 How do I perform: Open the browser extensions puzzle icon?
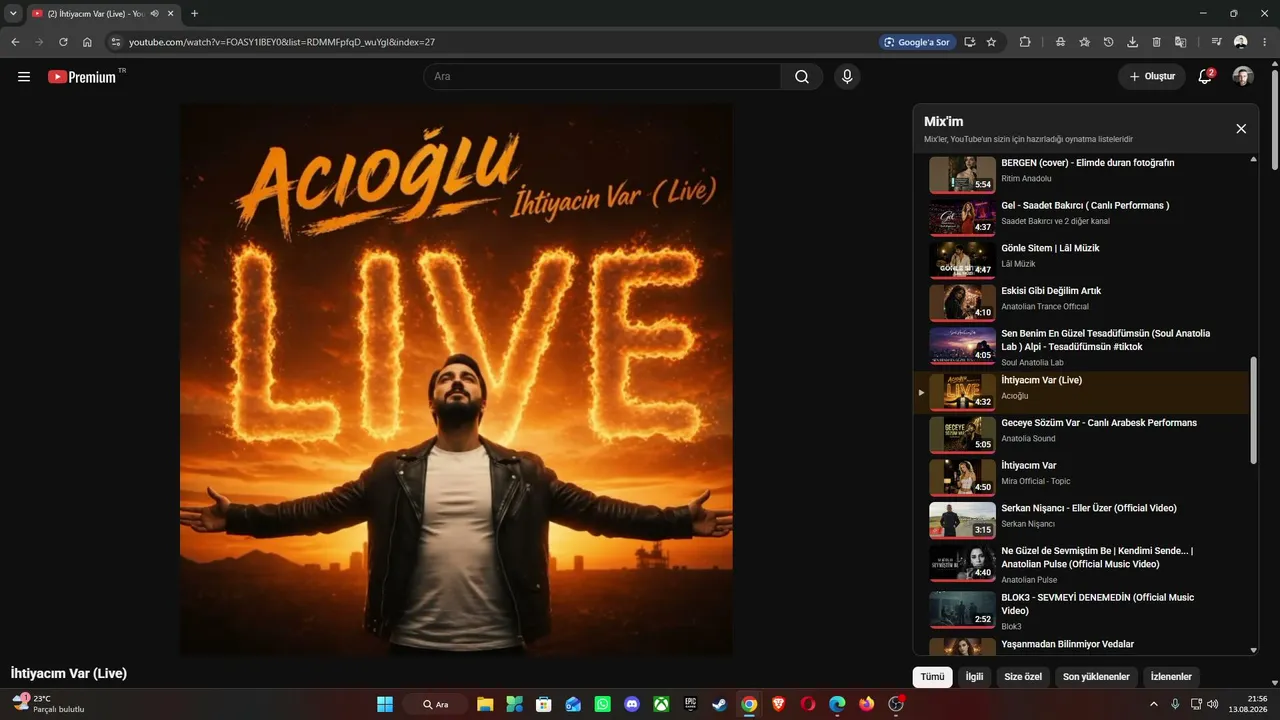(1025, 42)
